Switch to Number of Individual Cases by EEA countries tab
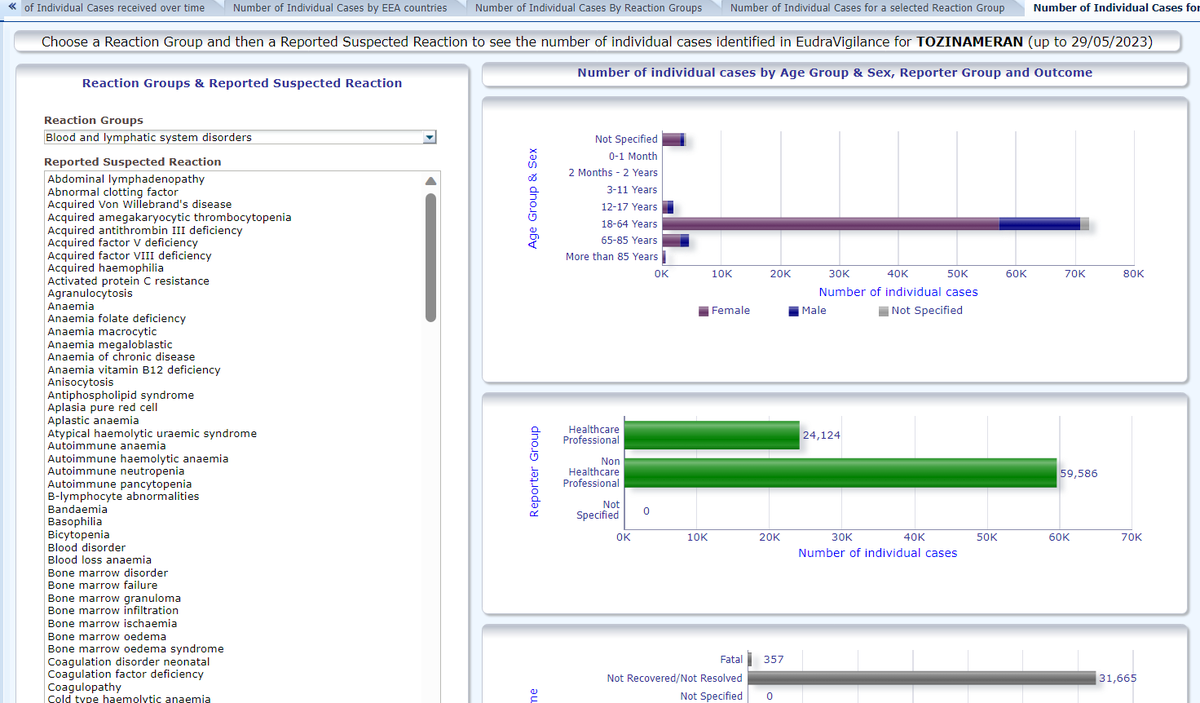This screenshot has width=1200, height=703. pos(339,8)
